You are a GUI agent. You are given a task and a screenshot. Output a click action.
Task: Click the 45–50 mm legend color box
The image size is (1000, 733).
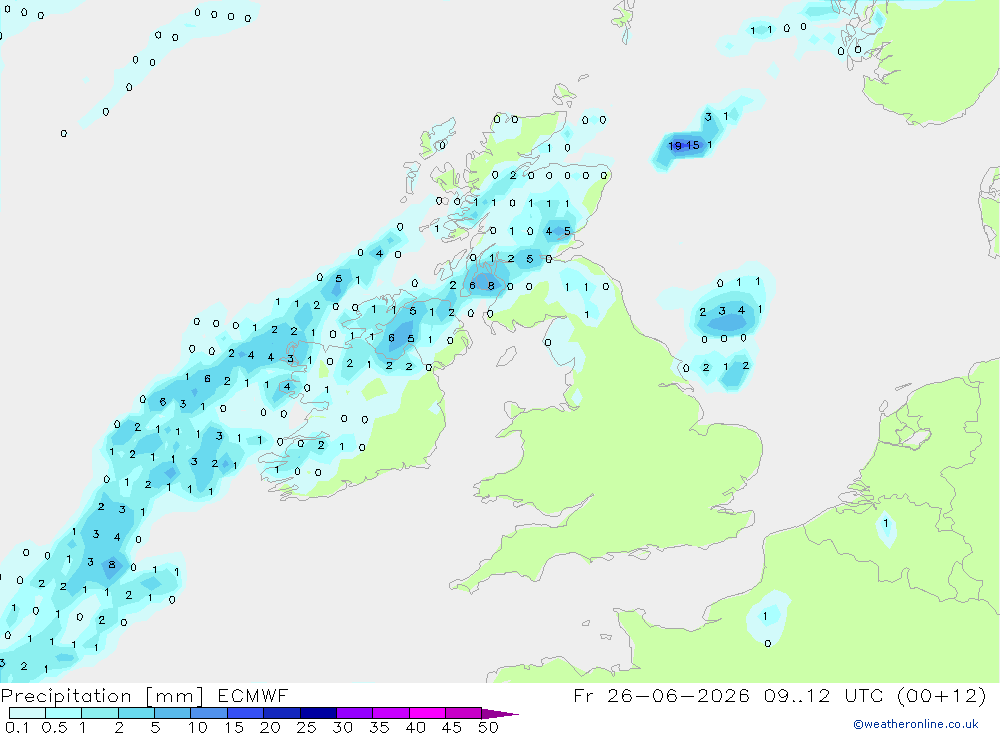(464, 713)
